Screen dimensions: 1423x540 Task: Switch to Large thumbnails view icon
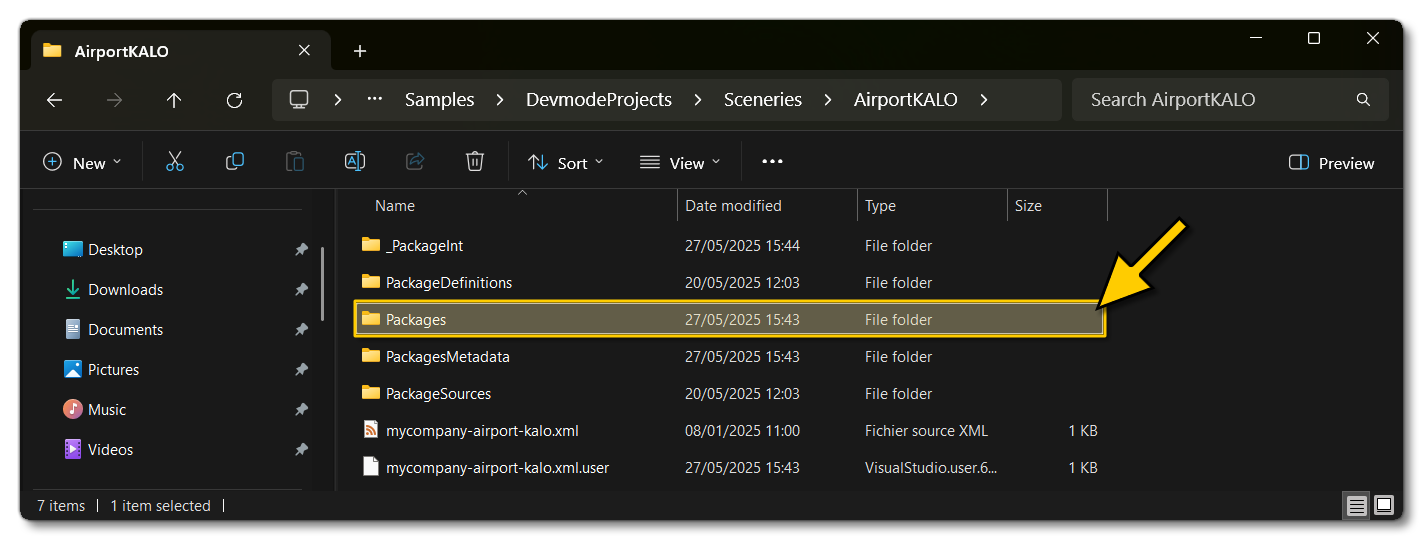click(1384, 506)
